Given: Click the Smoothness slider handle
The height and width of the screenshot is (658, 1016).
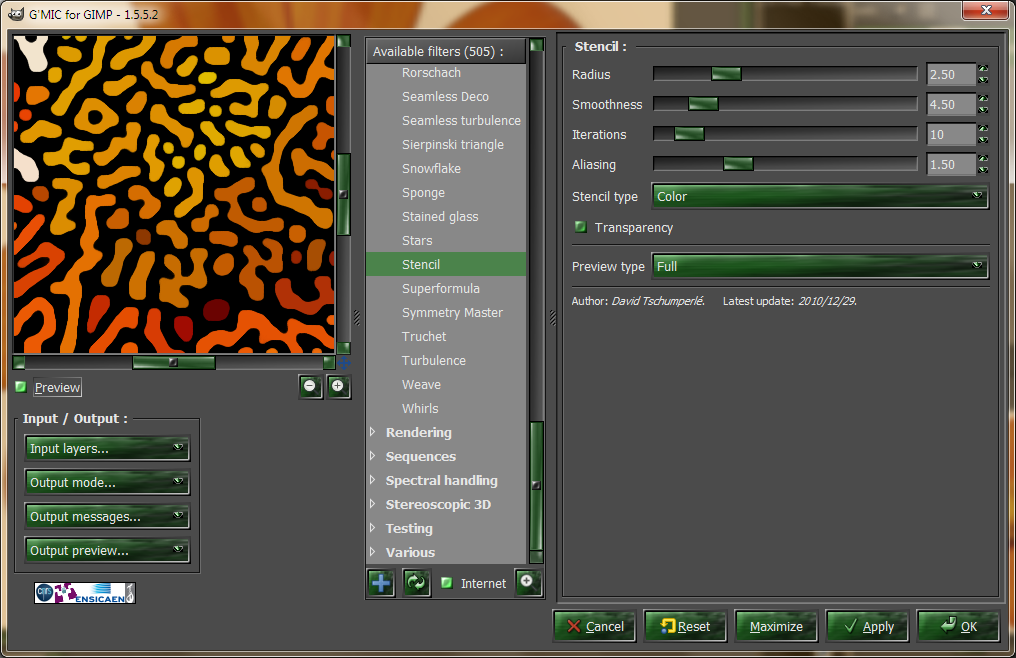Looking at the screenshot, I should click(x=703, y=104).
